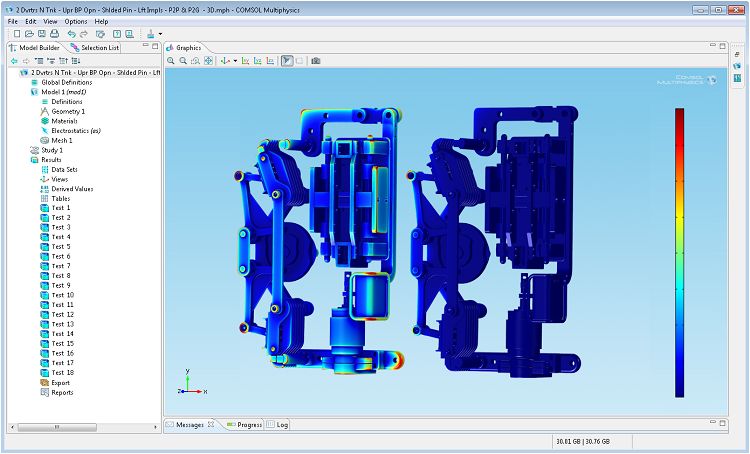
Task: Switch to the Selection List tab
Action: pos(95,47)
